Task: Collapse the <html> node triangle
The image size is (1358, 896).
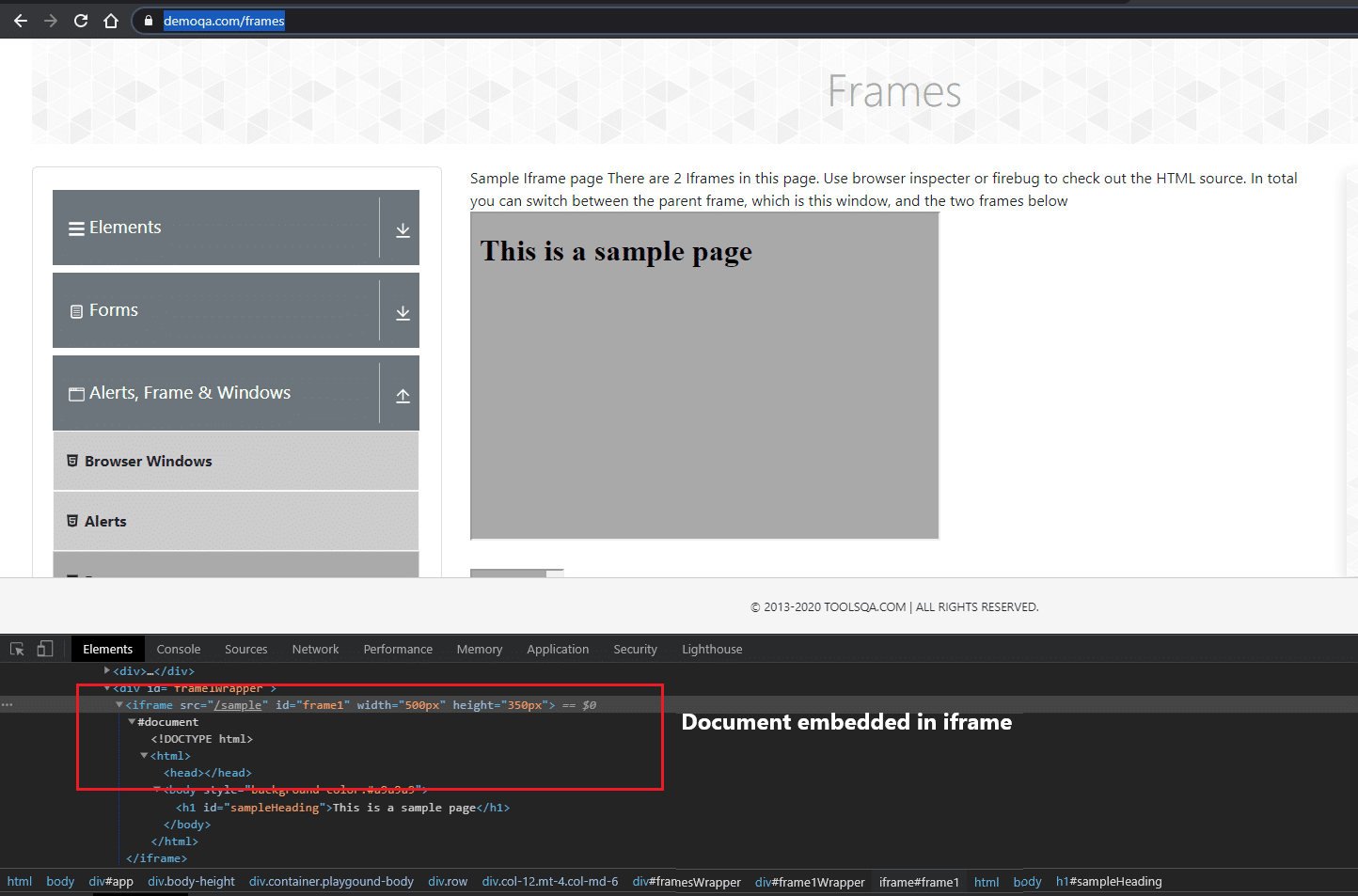Action: 144,756
